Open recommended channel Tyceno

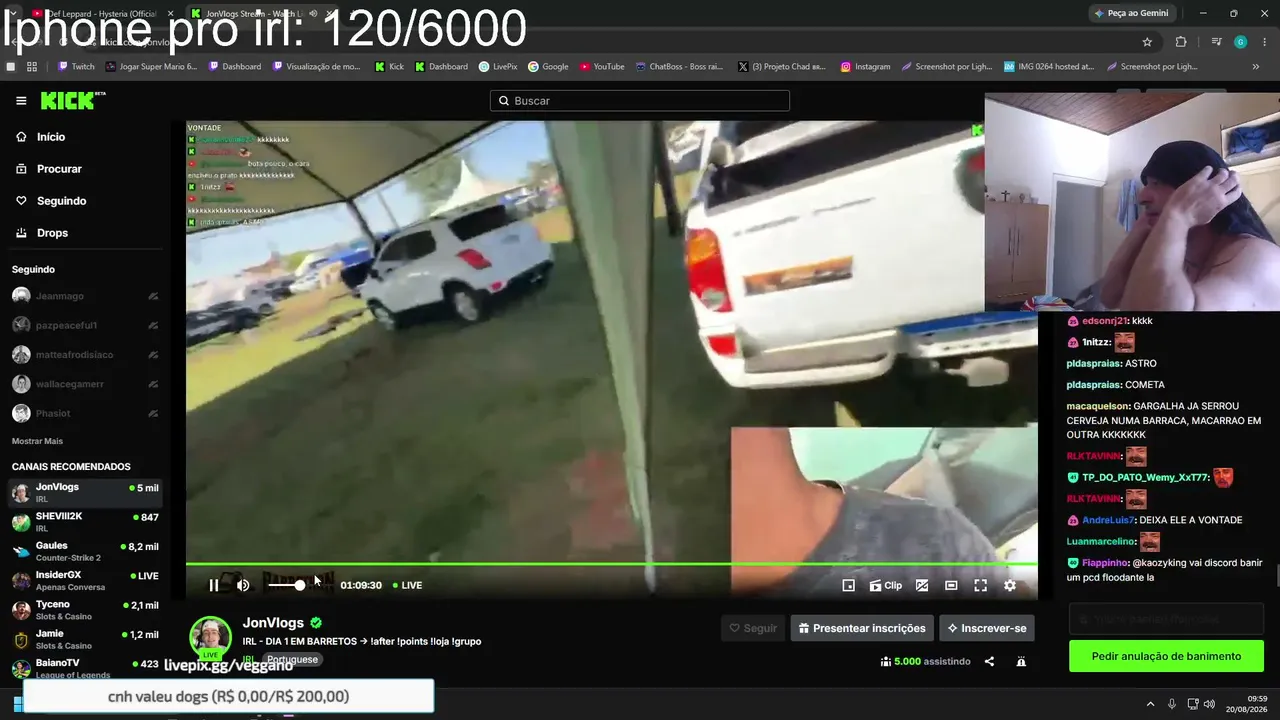[x=85, y=610]
